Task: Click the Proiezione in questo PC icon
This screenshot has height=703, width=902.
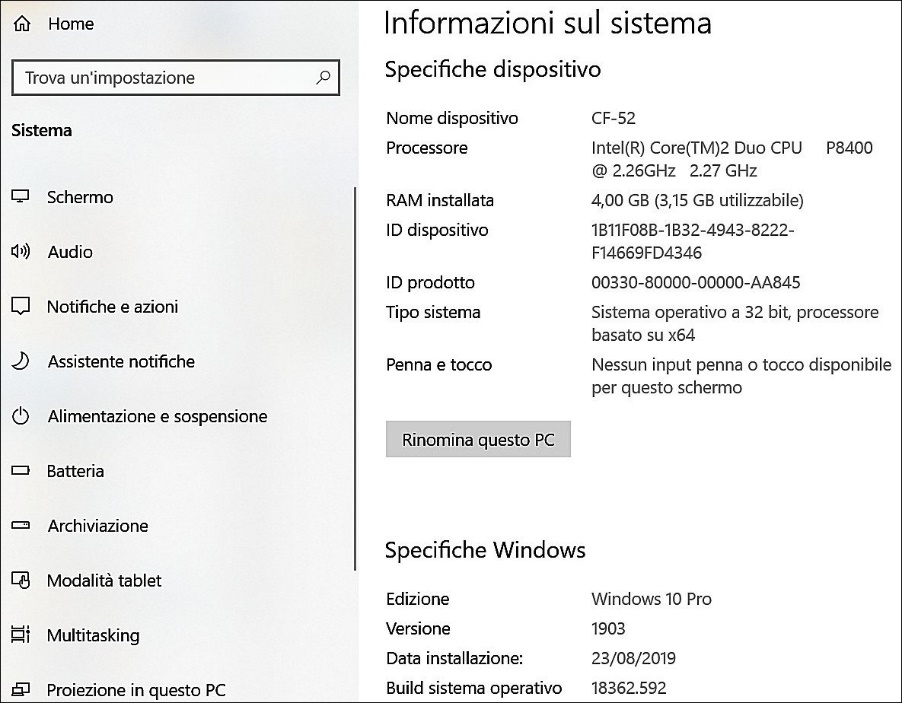Action: click(x=20, y=690)
